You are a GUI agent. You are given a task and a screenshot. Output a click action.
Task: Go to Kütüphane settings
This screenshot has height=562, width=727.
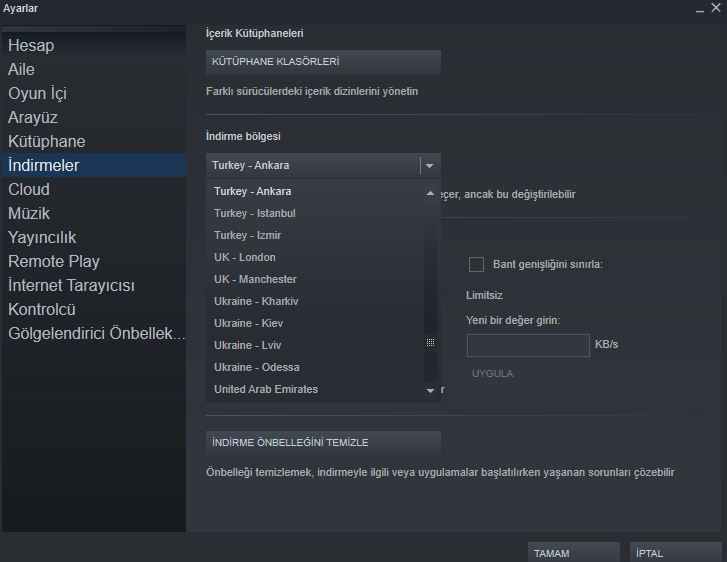click(94, 141)
